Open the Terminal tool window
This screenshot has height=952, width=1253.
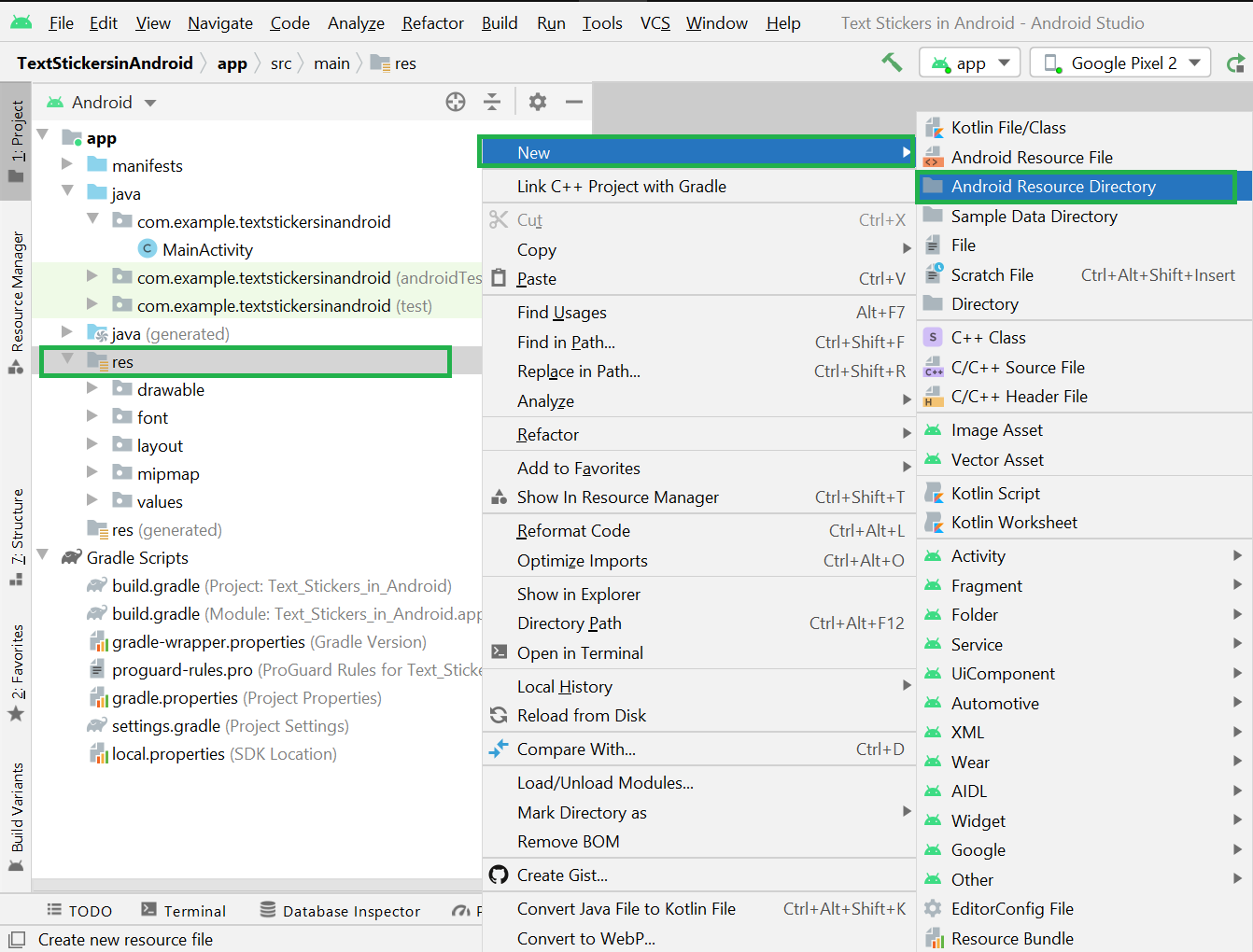pos(184,911)
